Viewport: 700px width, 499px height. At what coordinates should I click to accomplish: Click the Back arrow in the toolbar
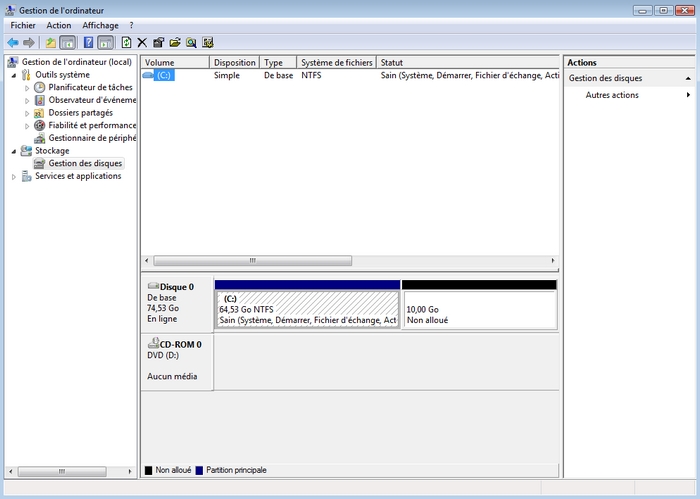[x=12, y=43]
